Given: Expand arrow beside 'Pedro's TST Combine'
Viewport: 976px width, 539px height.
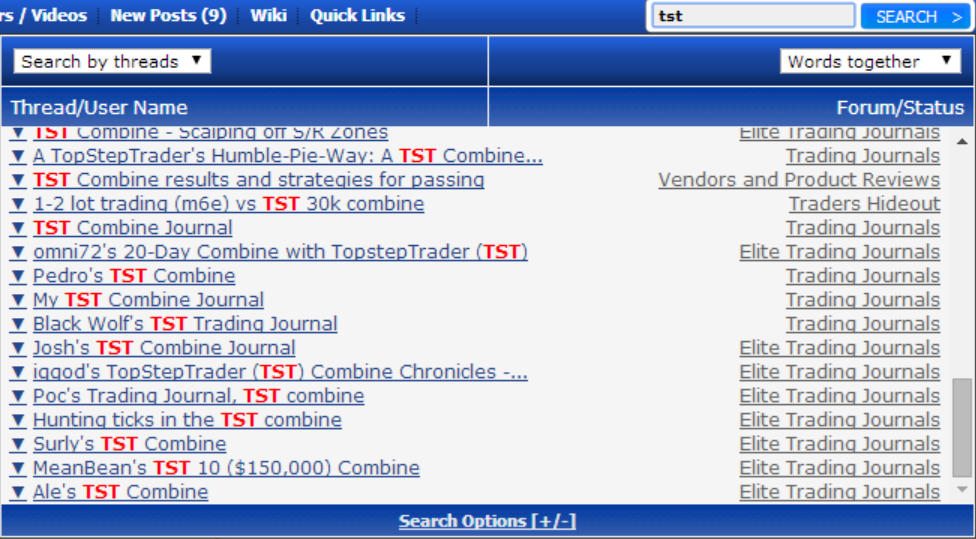Looking at the screenshot, I should 17,276.
